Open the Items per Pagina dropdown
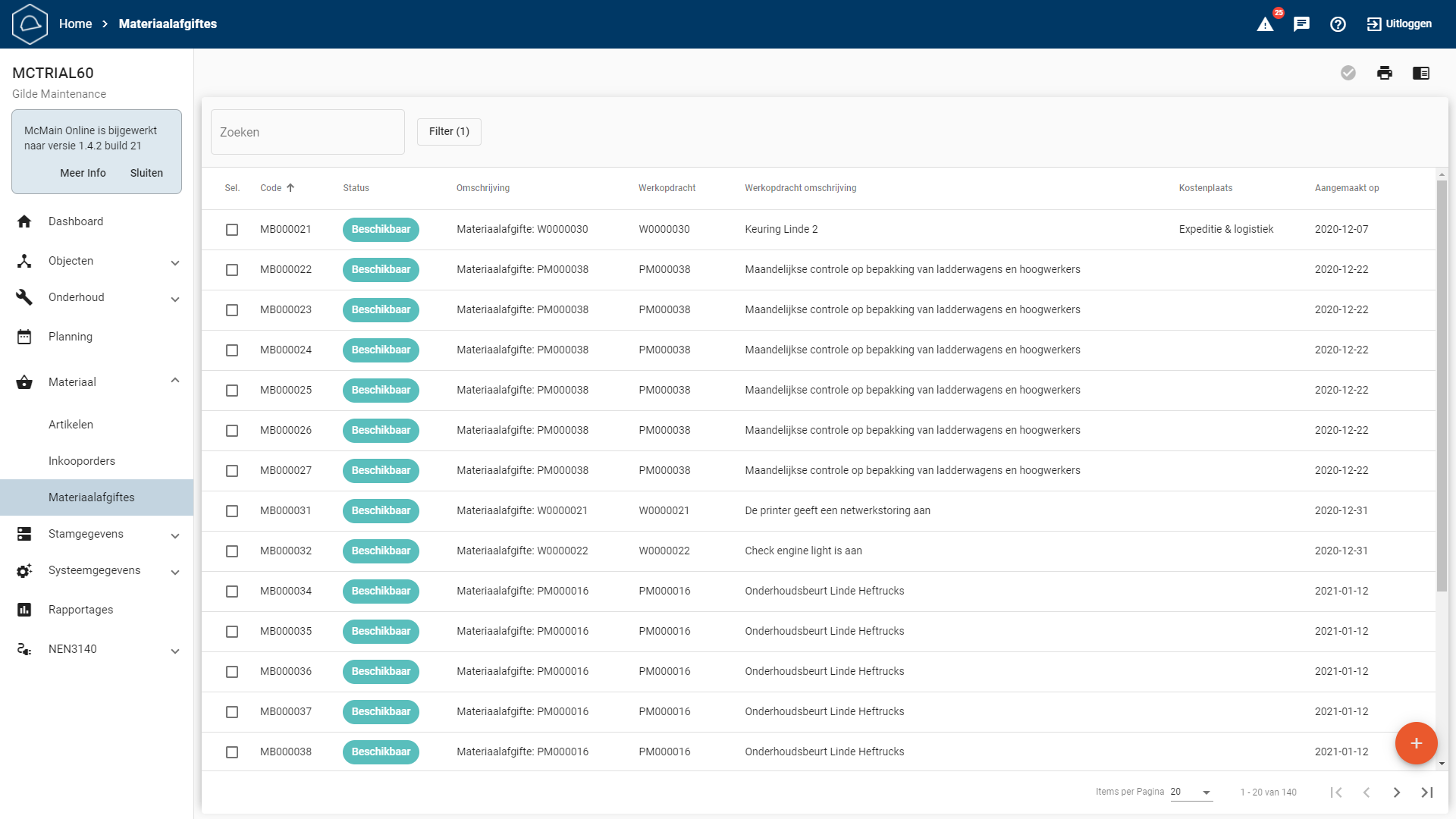 1191,792
